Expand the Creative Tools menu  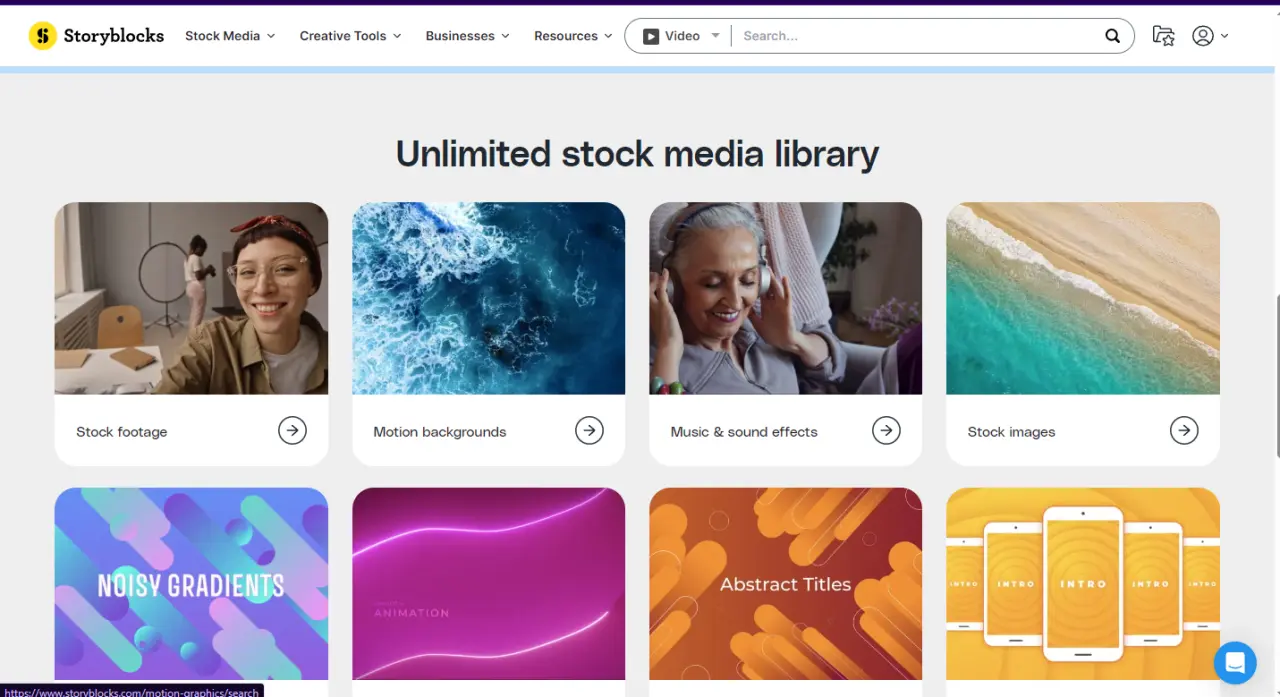pyautogui.click(x=350, y=36)
